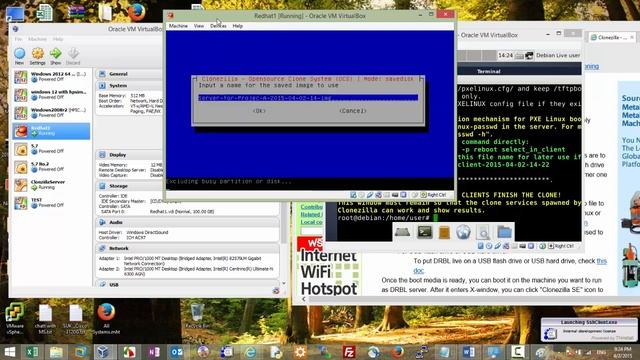Click USB pen icon in Redhat1 status bar
Image resolution: width=640 pixels, height=360 pixels.
pyautogui.click(x=370, y=195)
